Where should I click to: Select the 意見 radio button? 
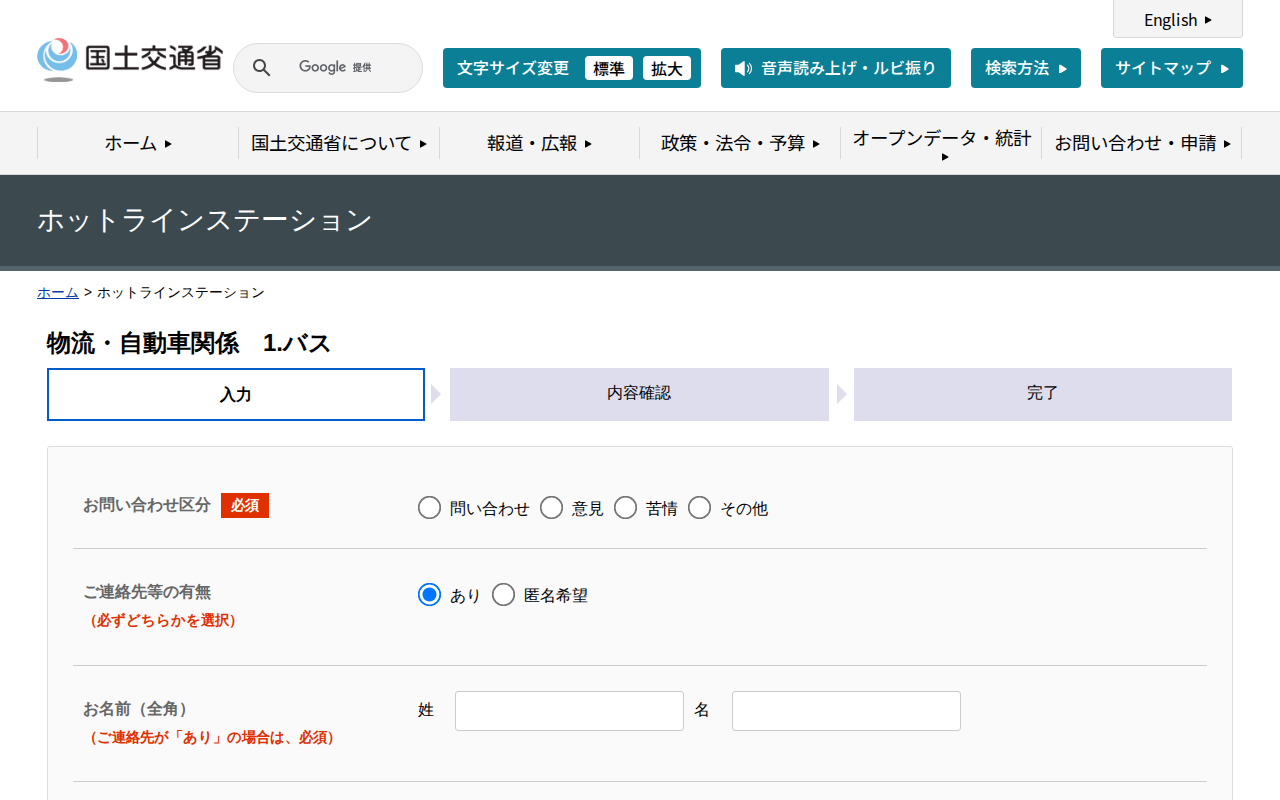coord(551,508)
